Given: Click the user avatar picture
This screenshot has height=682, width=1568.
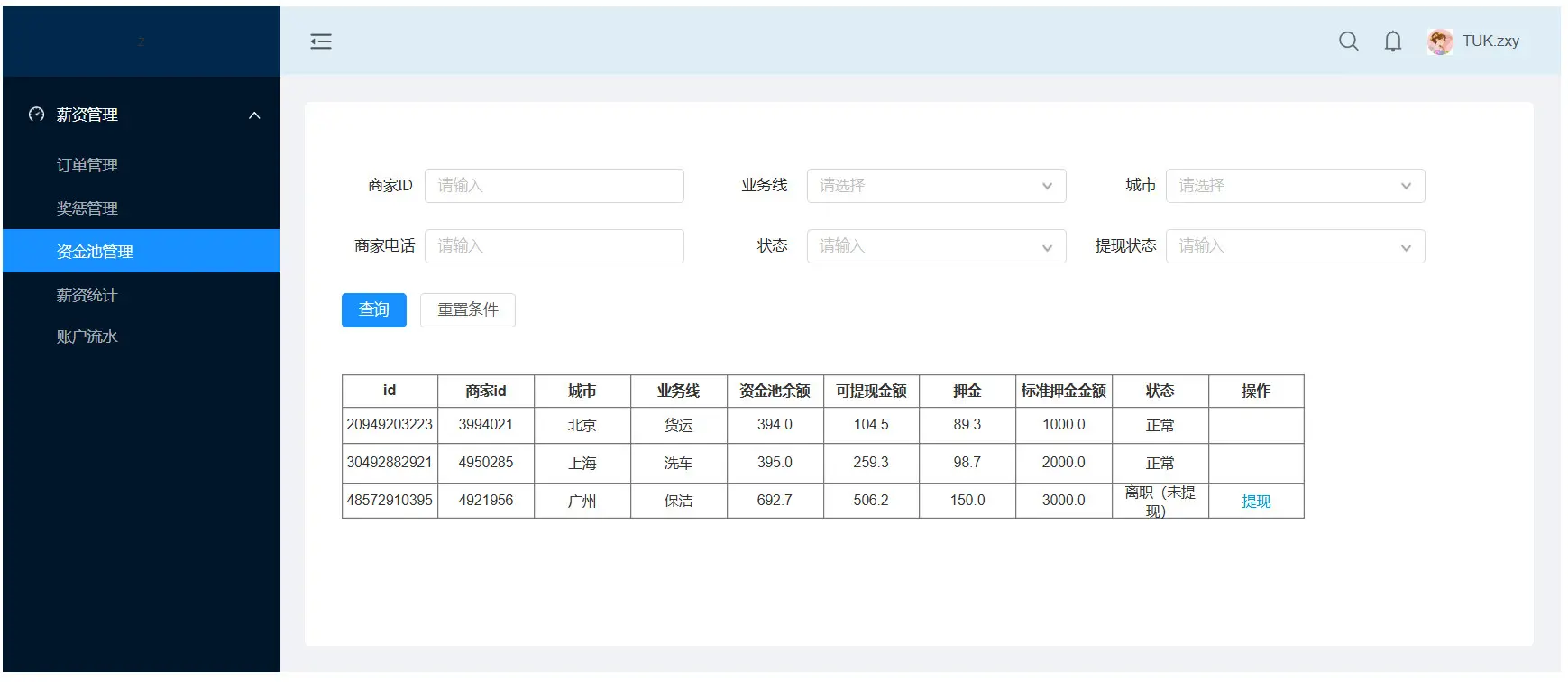Looking at the screenshot, I should pyautogui.click(x=1440, y=41).
